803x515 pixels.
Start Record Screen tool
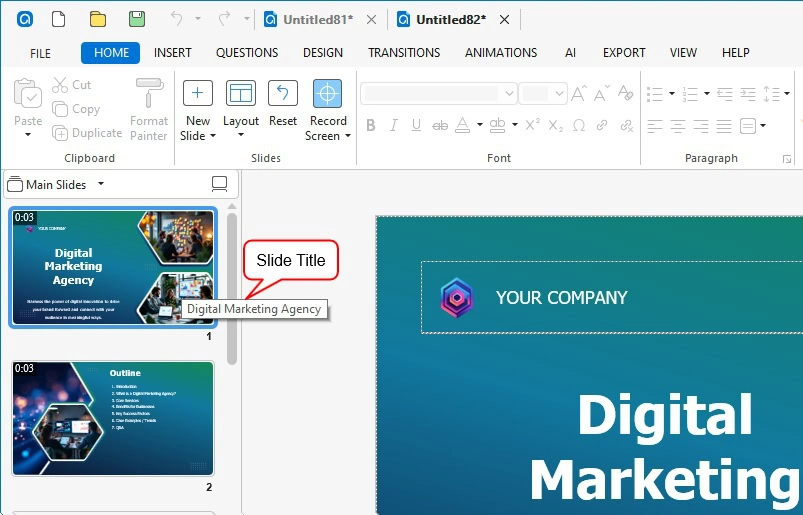point(327,94)
